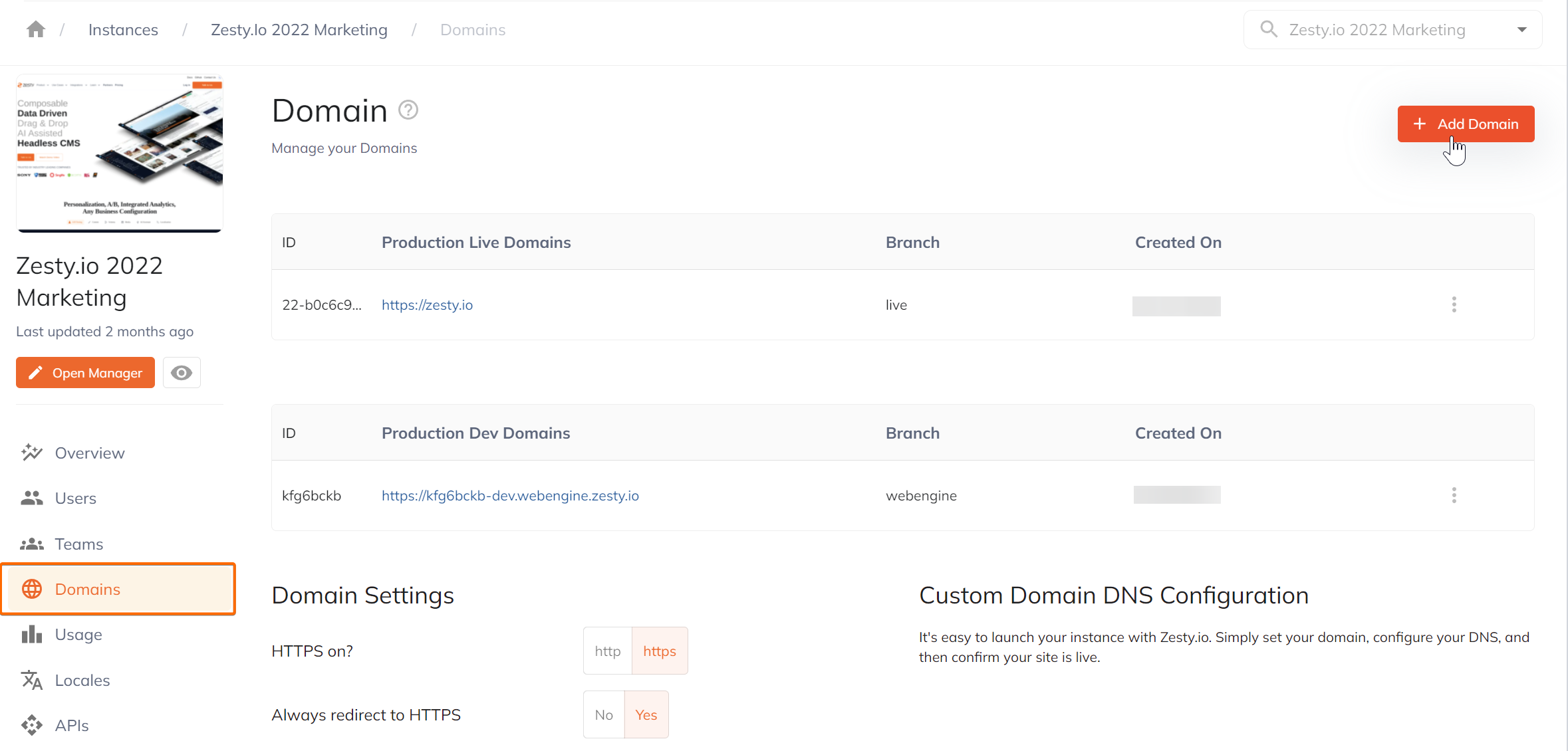1568x751 pixels.
Task: Select No for Always redirect to HTTPS
Action: click(604, 714)
